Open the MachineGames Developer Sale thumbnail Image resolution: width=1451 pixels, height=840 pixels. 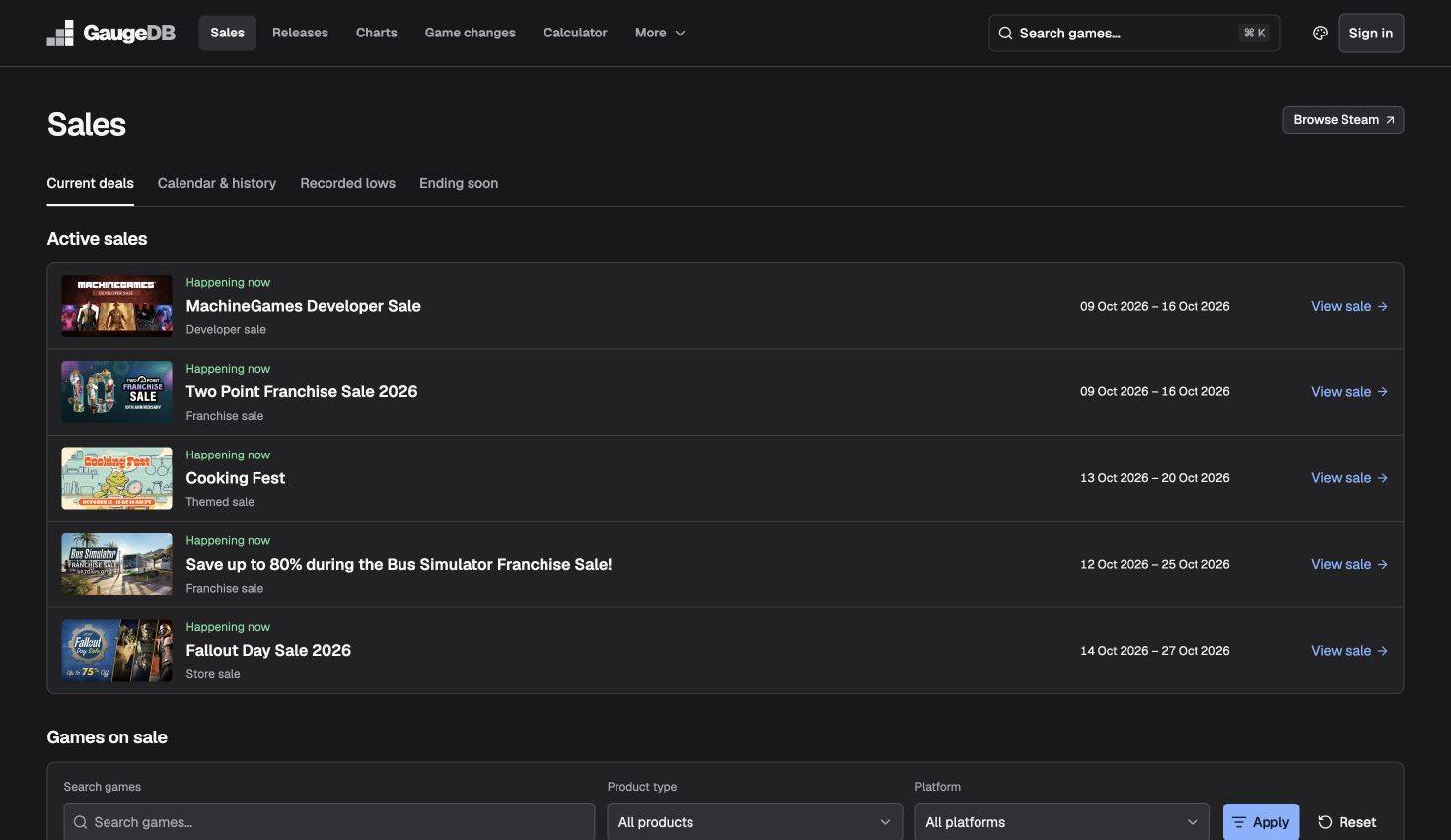(116, 307)
